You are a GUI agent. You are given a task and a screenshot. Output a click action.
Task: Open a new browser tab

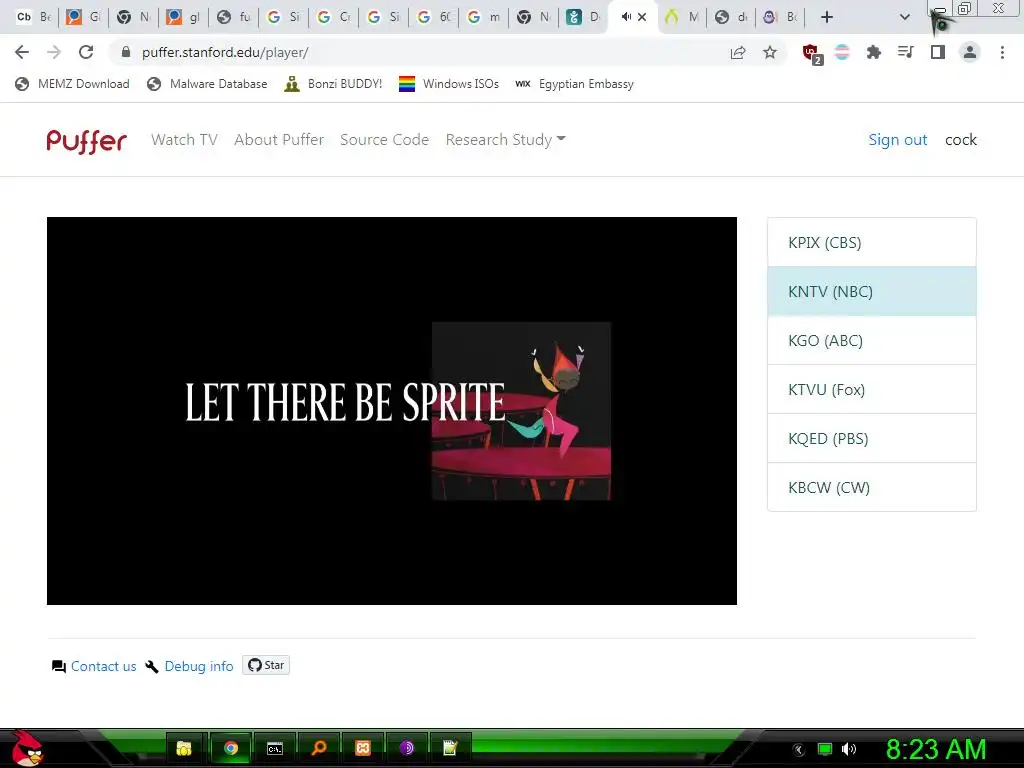[x=827, y=17]
